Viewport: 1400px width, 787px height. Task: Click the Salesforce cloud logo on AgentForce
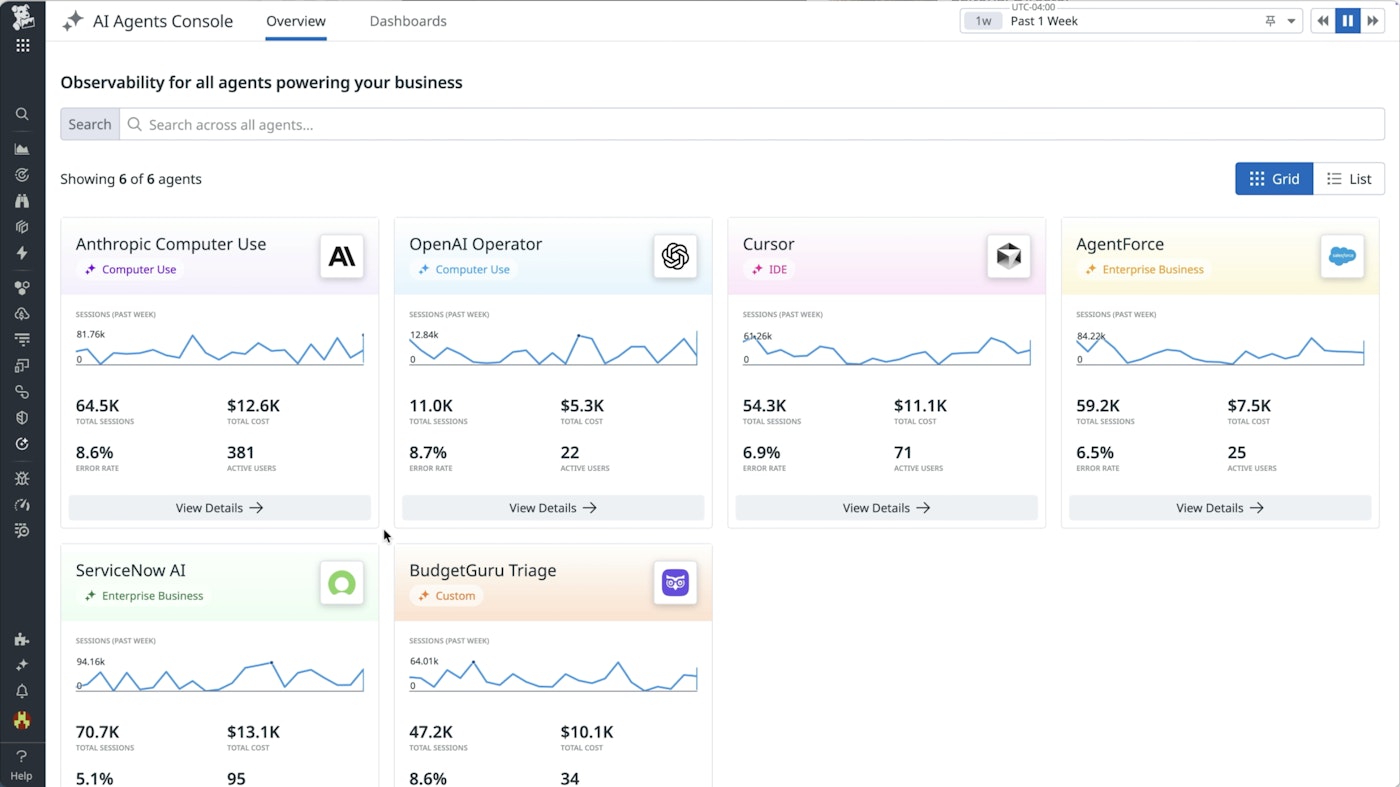pos(1342,257)
